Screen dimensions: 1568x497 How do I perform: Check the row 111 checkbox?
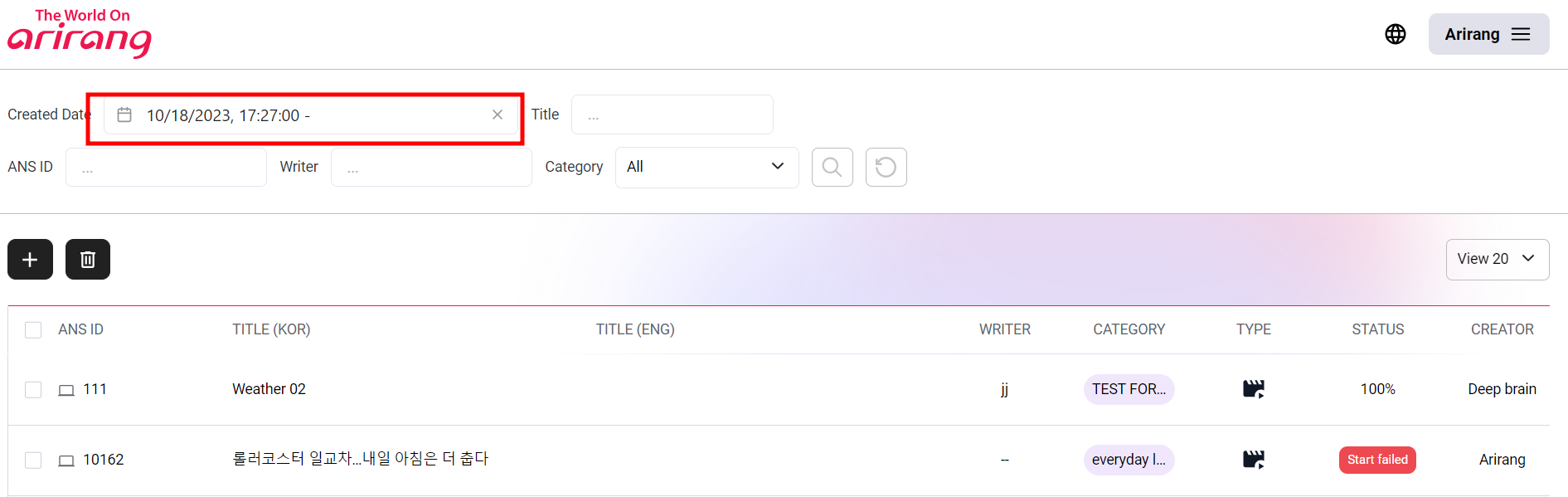(x=33, y=390)
